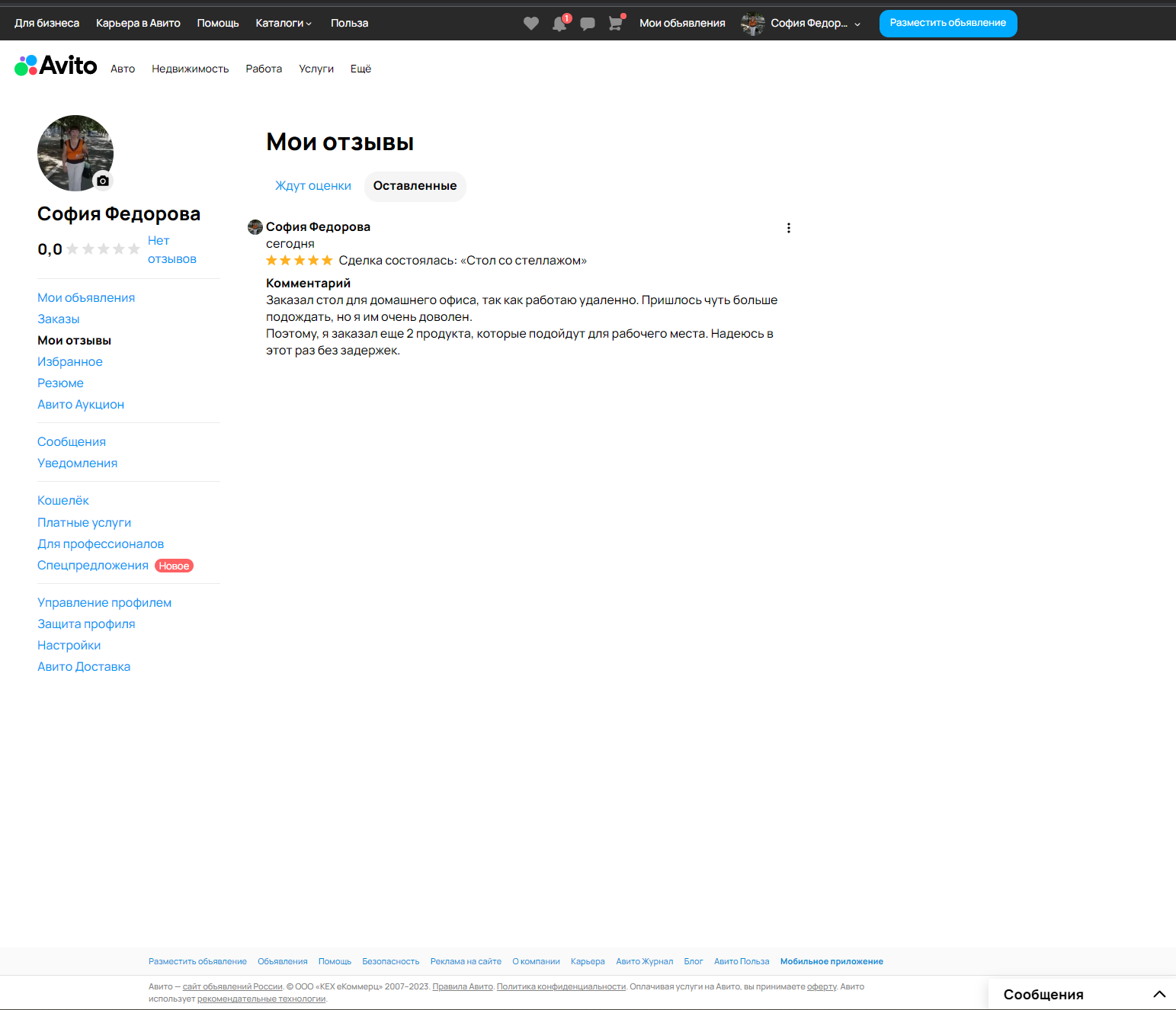Expand the Каталоги dropdown menu
Screen dimensions: 1176x1010
point(284,24)
